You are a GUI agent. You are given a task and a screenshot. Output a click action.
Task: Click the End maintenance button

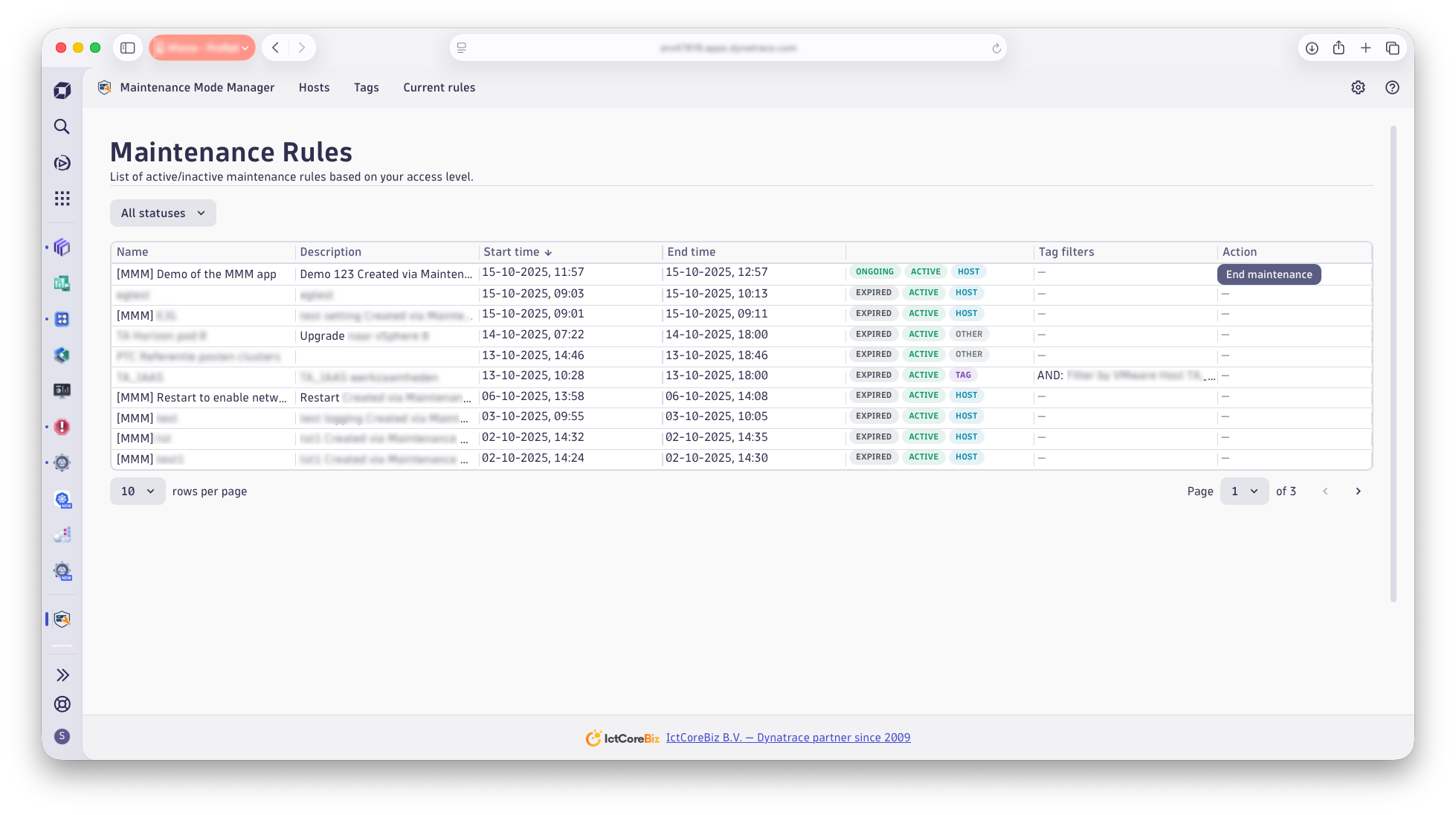pyautogui.click(x=1269, y=274)
